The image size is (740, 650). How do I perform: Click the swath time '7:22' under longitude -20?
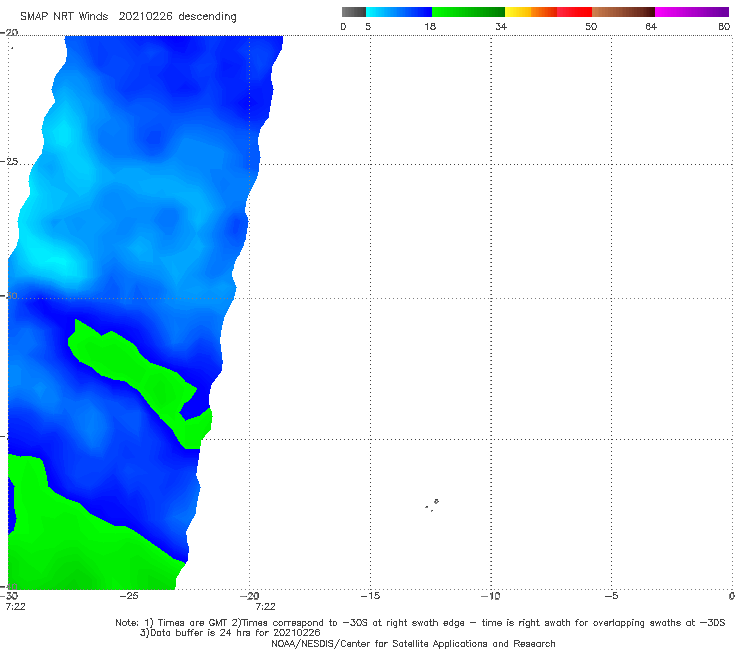(x=265, y=607)
